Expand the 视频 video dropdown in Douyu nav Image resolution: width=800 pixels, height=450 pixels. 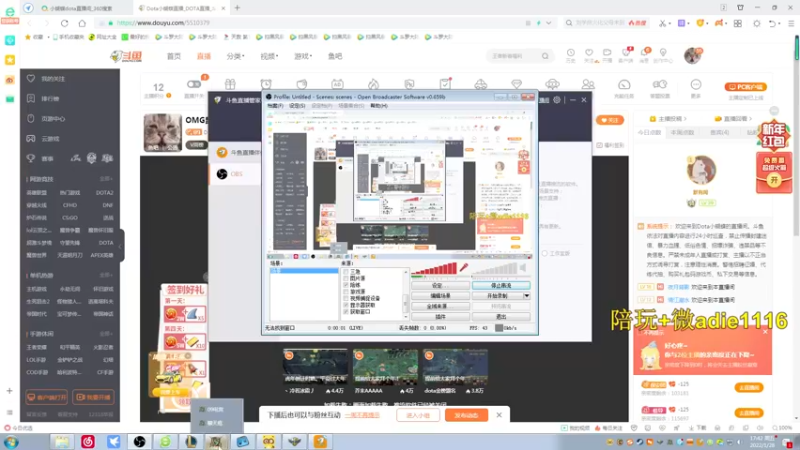tap(269, 56)
